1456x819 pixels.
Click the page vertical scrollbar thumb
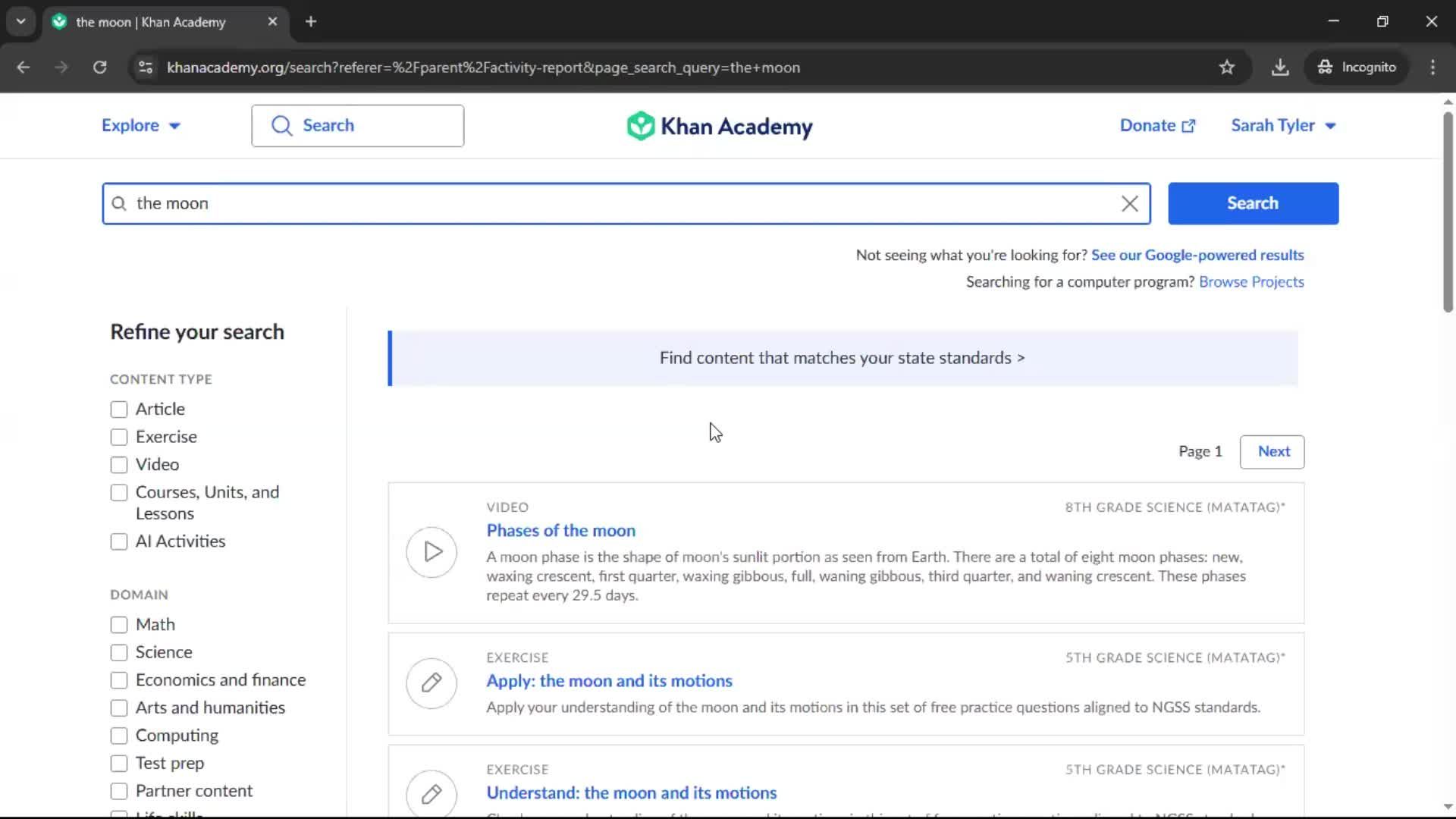click(x=1448, y=212)
